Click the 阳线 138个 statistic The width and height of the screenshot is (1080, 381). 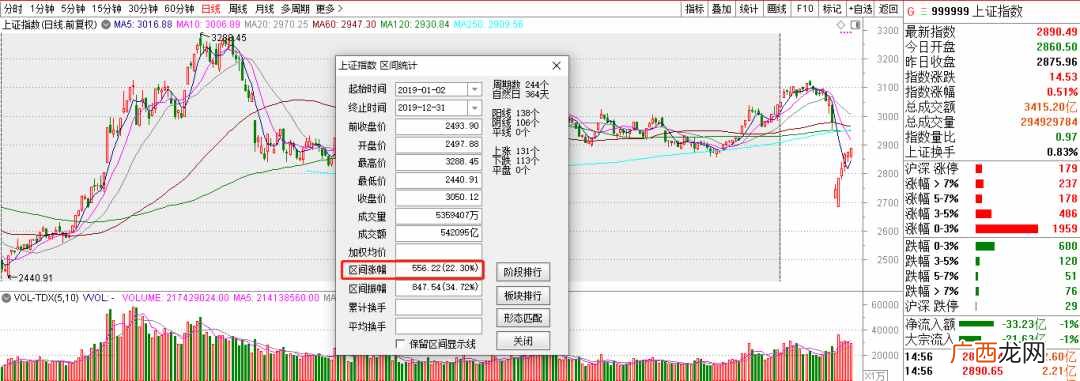pos(516,113)
